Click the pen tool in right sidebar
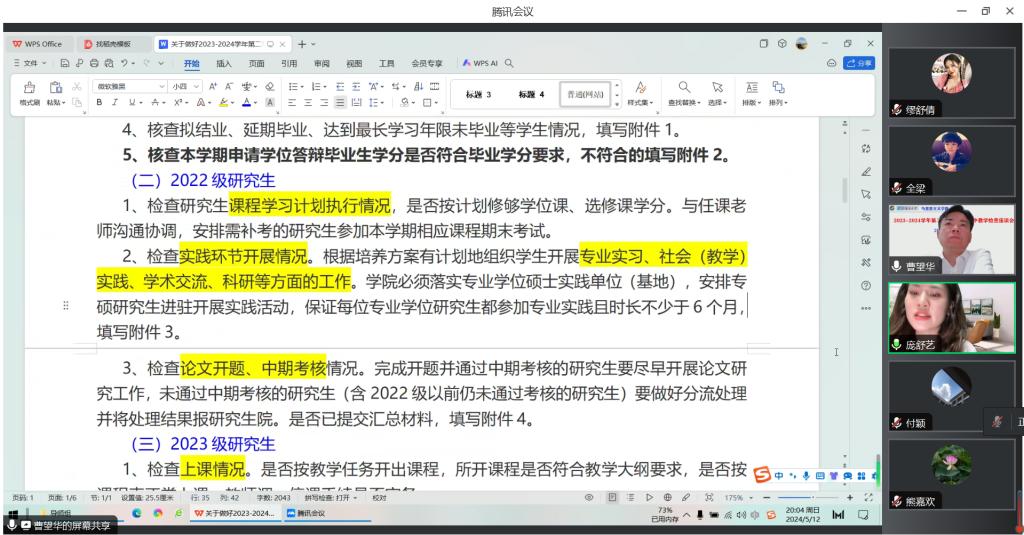 tap(866, 172)
